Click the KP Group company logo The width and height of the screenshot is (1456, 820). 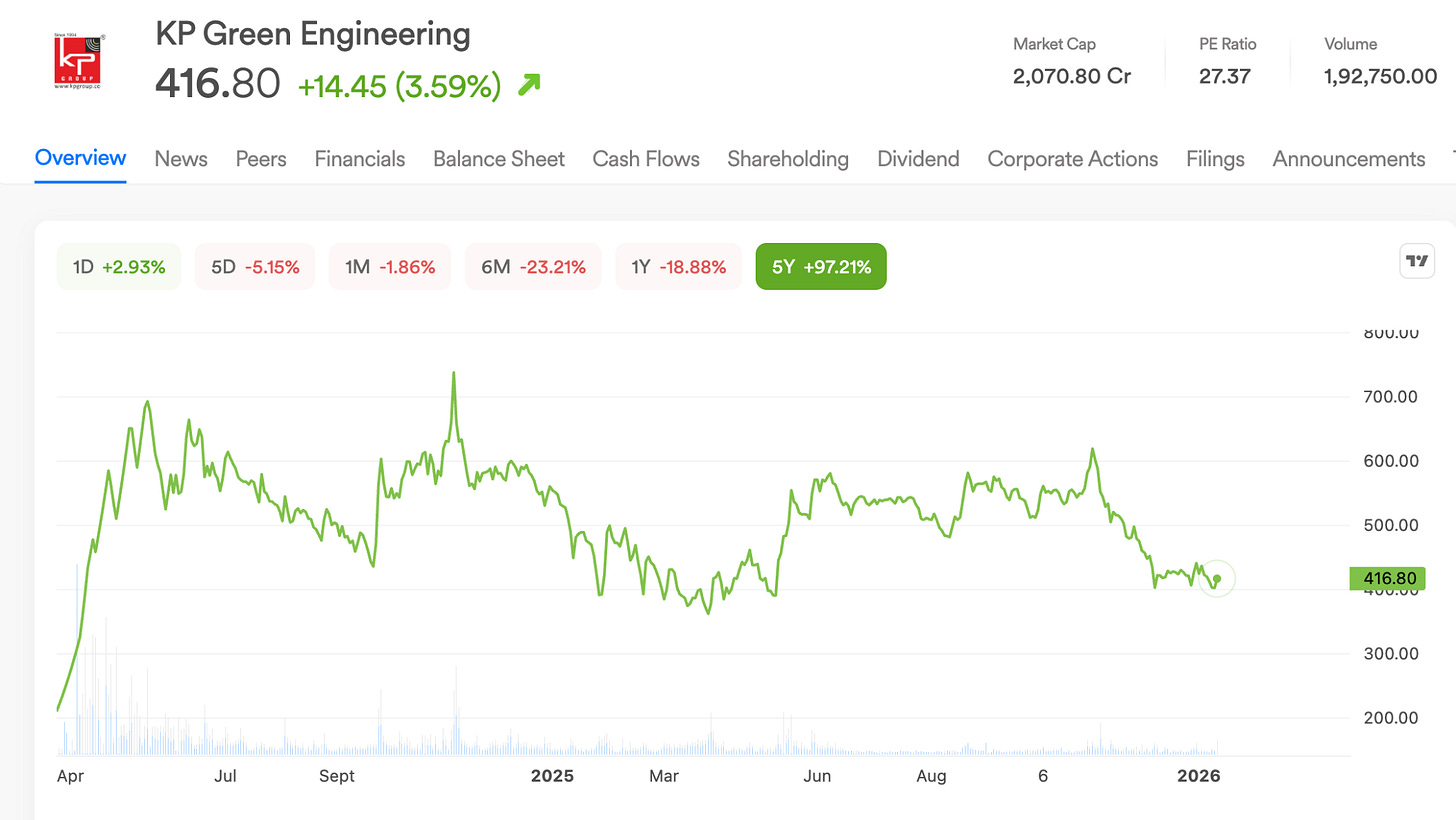coord(80,61)
